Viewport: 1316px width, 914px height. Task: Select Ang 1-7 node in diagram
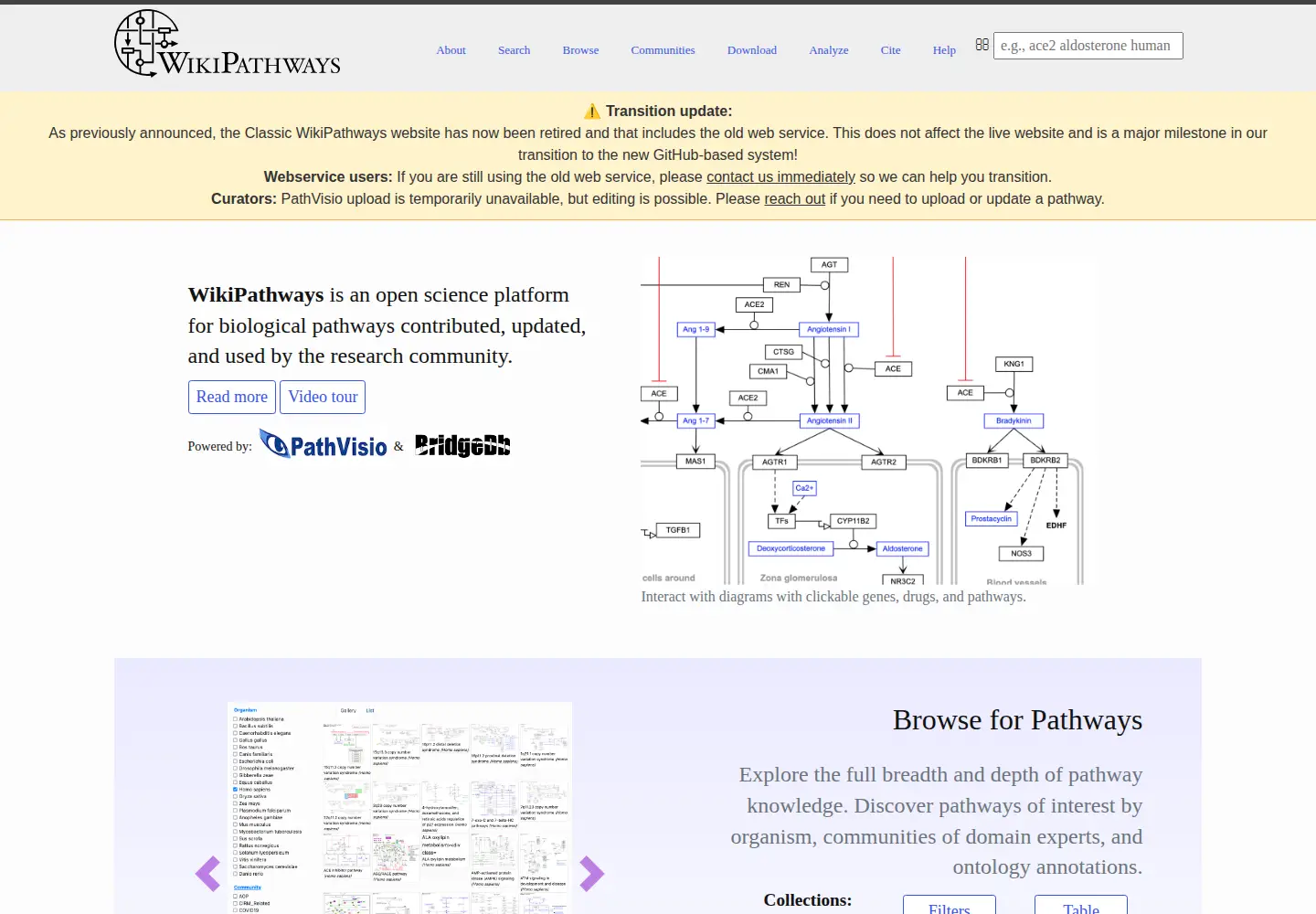click(696, 421)
